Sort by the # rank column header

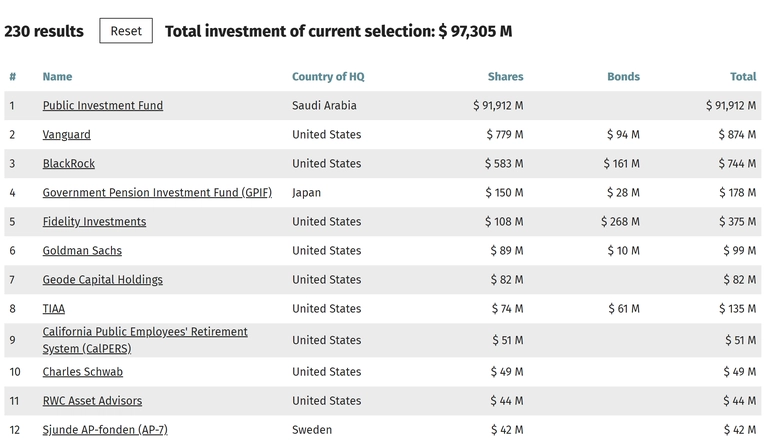[x=13, y=76]
